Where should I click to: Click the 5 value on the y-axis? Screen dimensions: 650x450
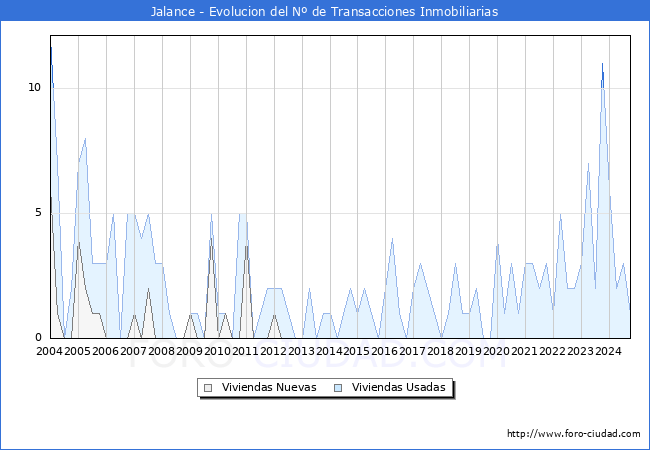pyautogui.click(x=37, y=213)
